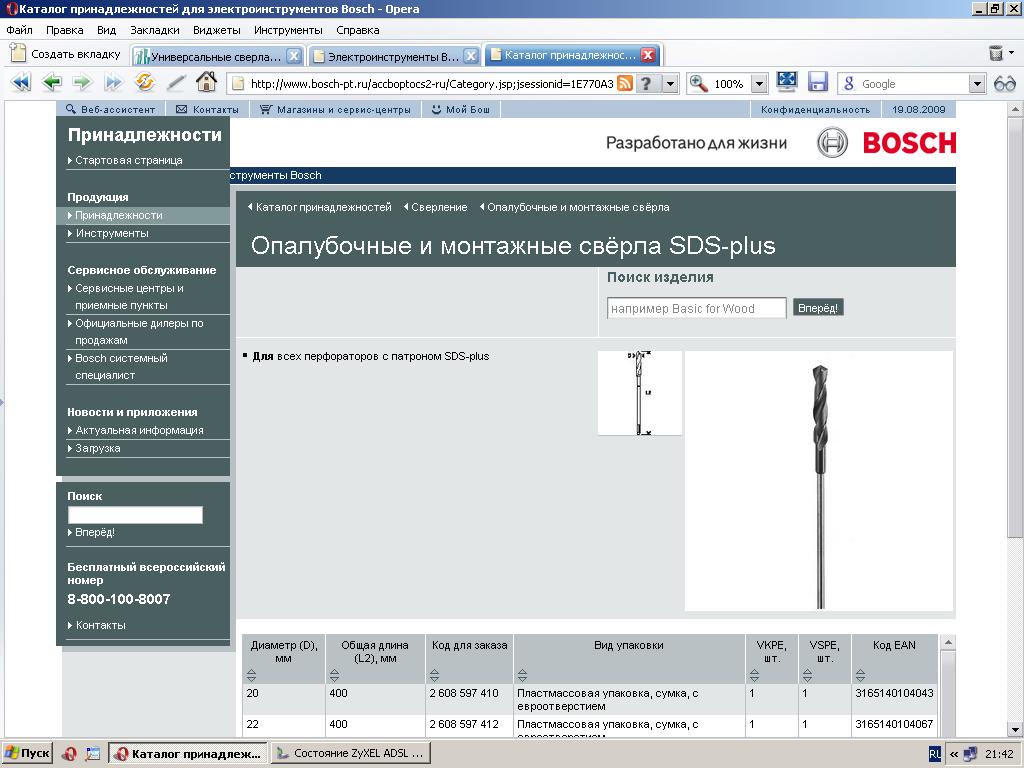Open the Справка menu
The image size is (1024, 768).
pos(357,30)
